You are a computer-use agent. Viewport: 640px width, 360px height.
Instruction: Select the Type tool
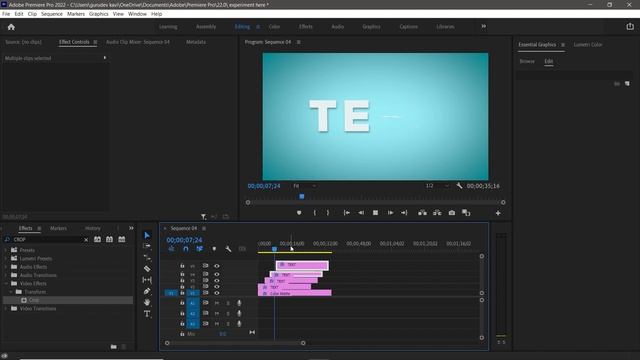point(147,313)
